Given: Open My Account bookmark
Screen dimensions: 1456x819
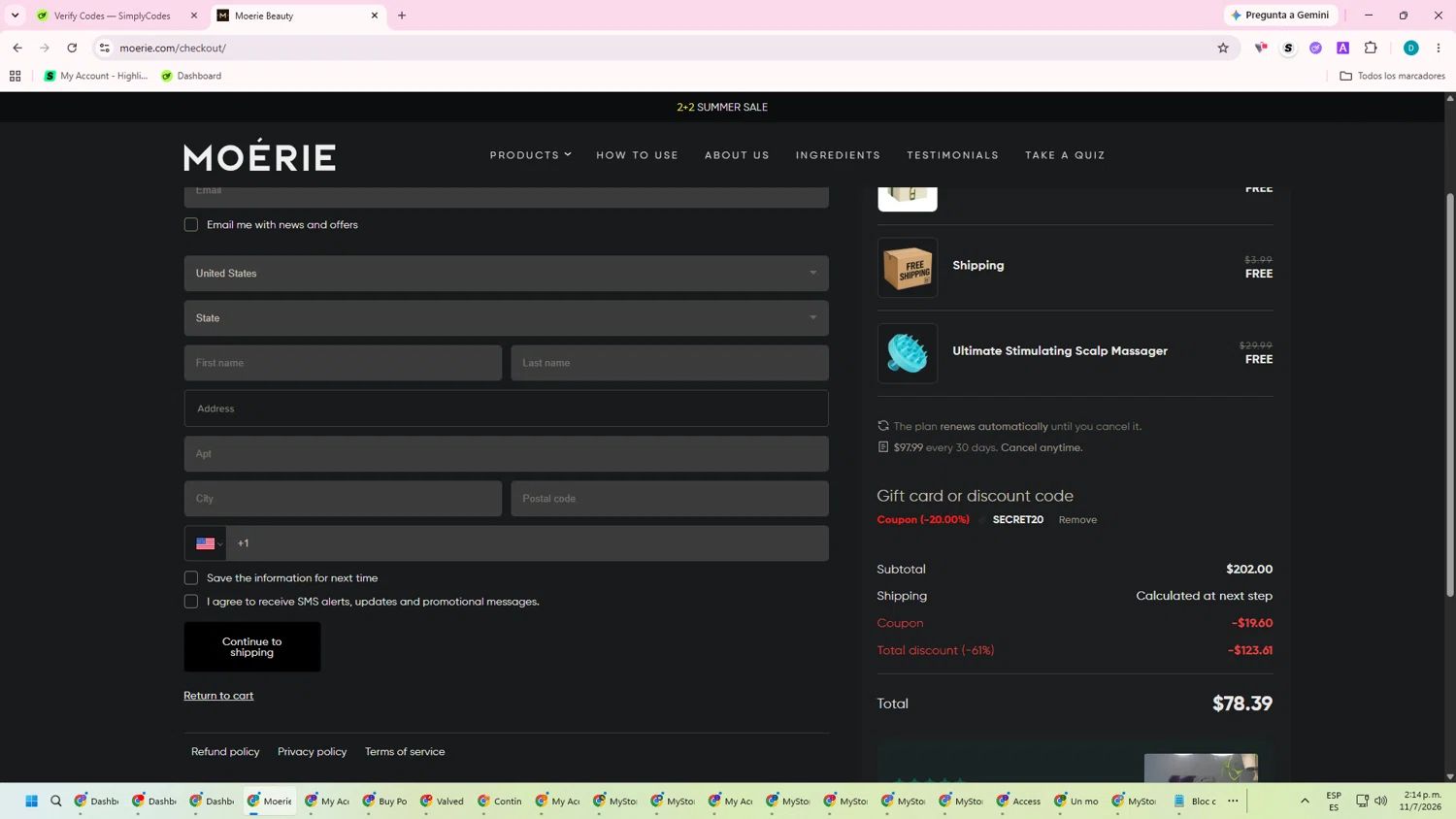Looking at the screenshot, I should click(96, 76).
